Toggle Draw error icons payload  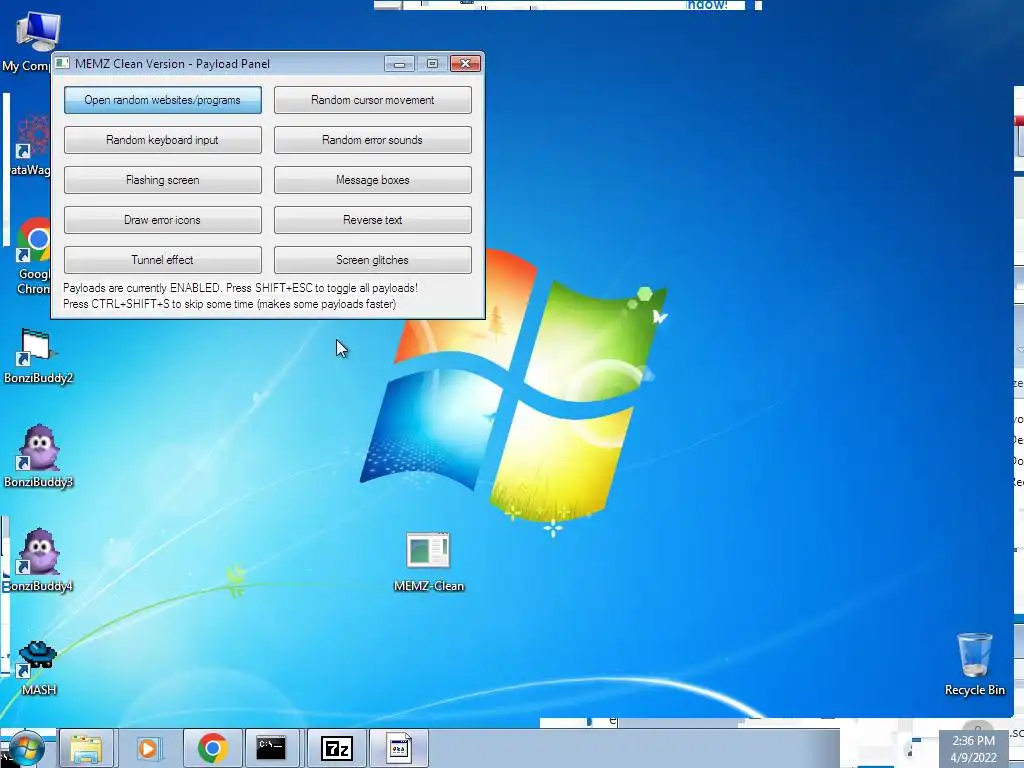163,220
